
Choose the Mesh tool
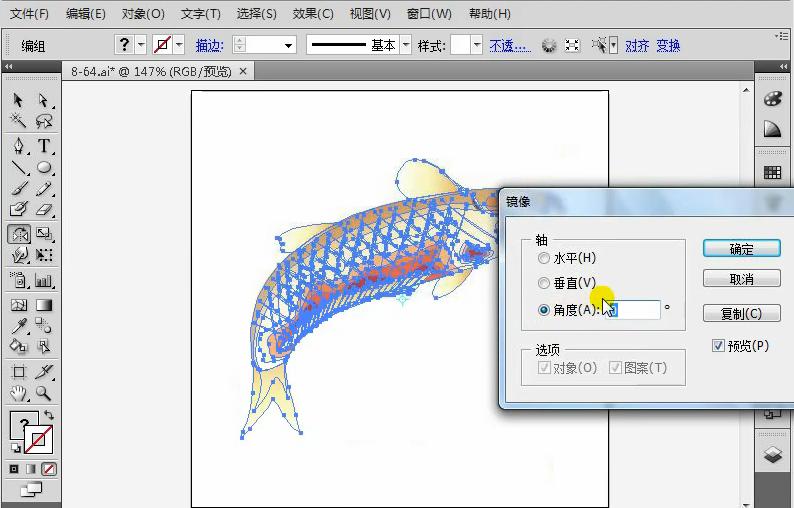click(x=18, y=305)
